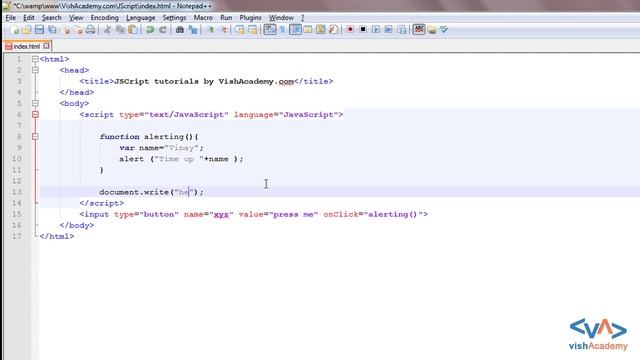Start macro recording with red dot icon

[x=350, y=30]
